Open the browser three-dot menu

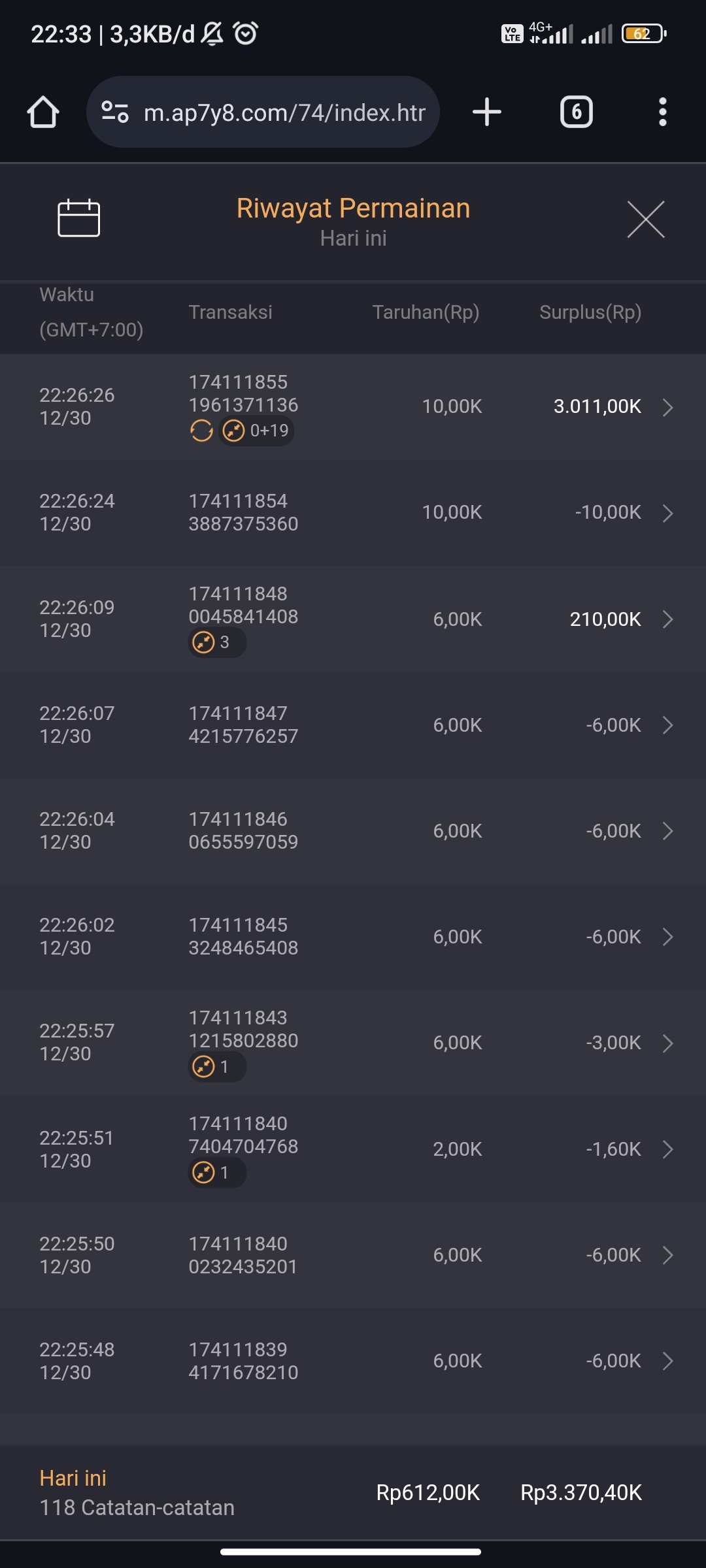pyautogui.click(x=662, y=112)
